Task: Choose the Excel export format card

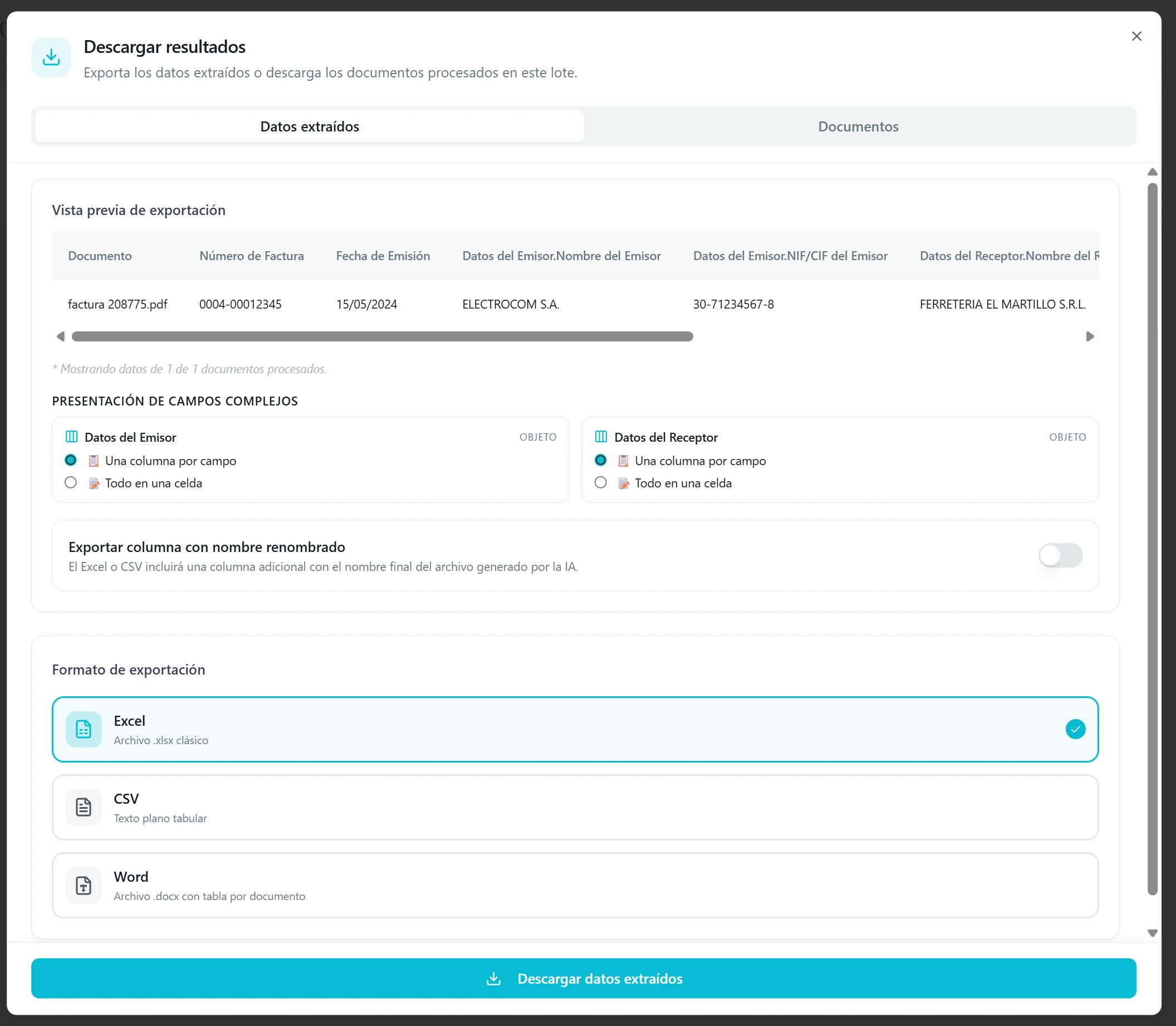Action: click(575, 730)
